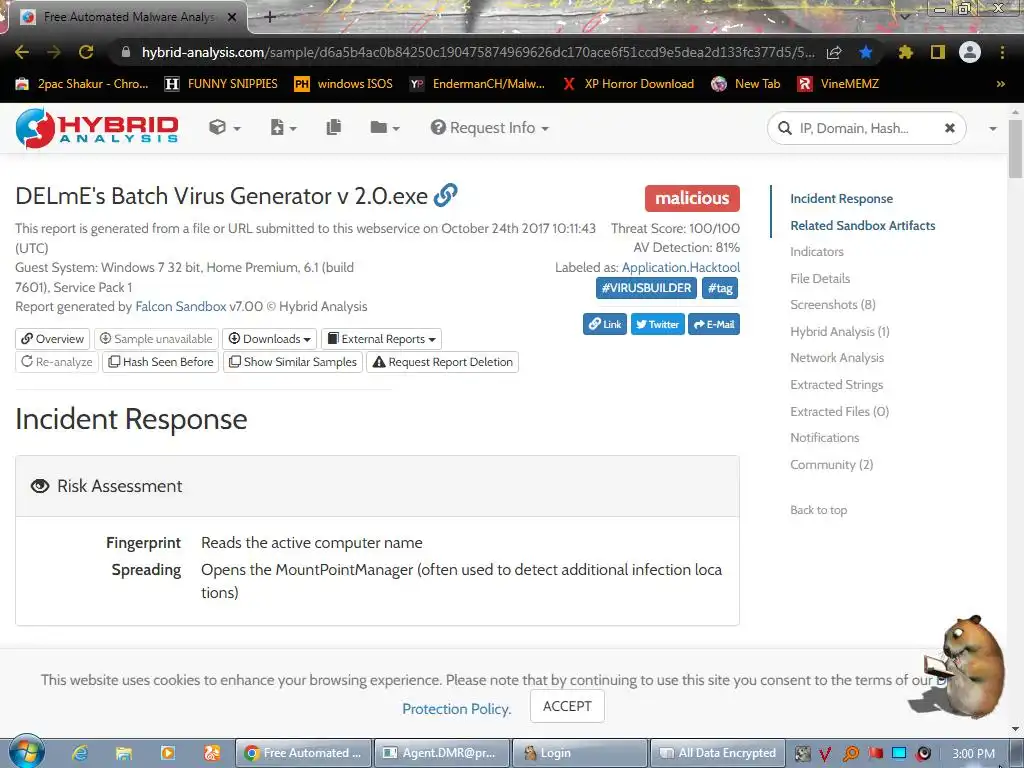Clear the search box with the X

point(950,128)
